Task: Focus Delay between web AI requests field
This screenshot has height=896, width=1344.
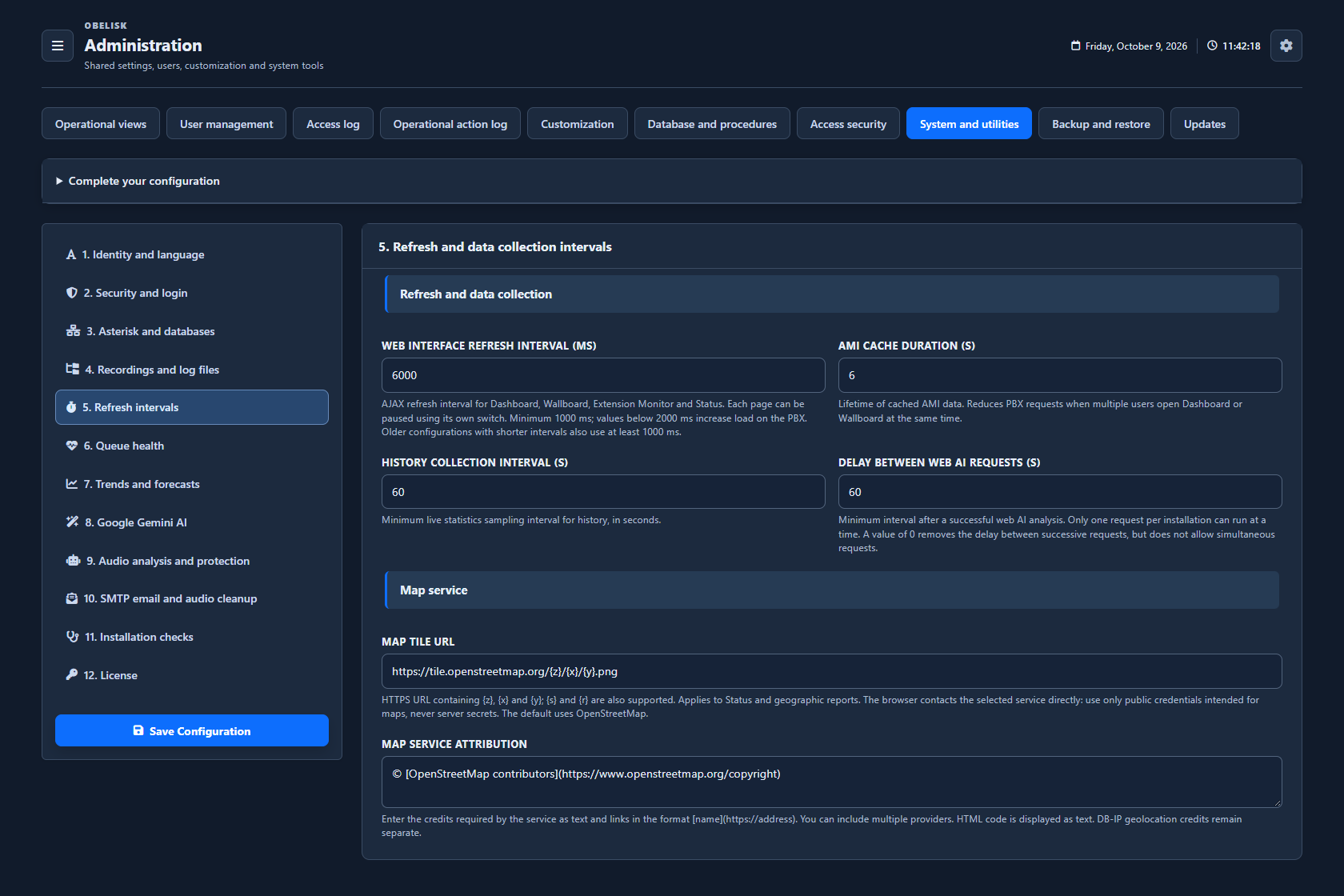Action: (1060, 492)
